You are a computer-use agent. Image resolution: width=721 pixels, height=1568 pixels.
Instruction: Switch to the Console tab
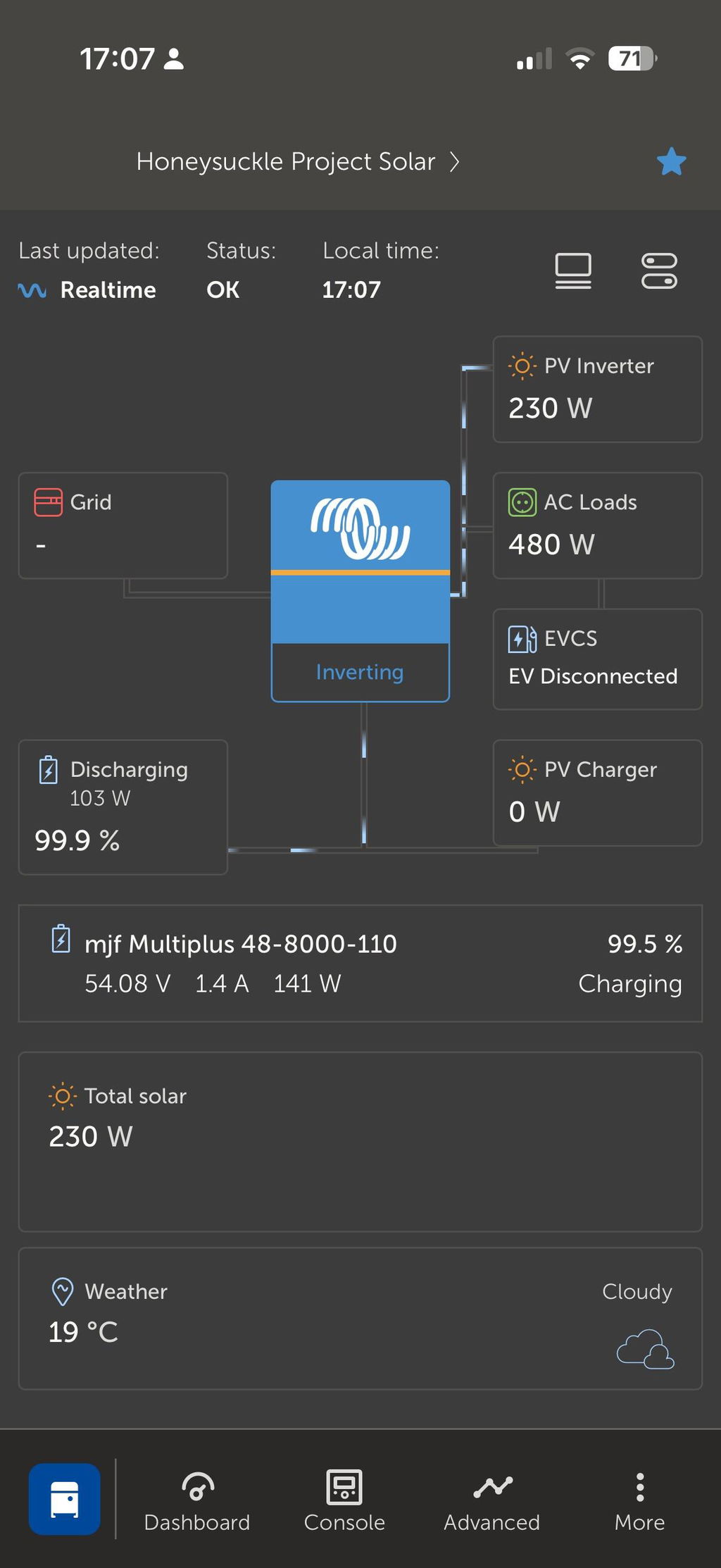point(344,1502)
